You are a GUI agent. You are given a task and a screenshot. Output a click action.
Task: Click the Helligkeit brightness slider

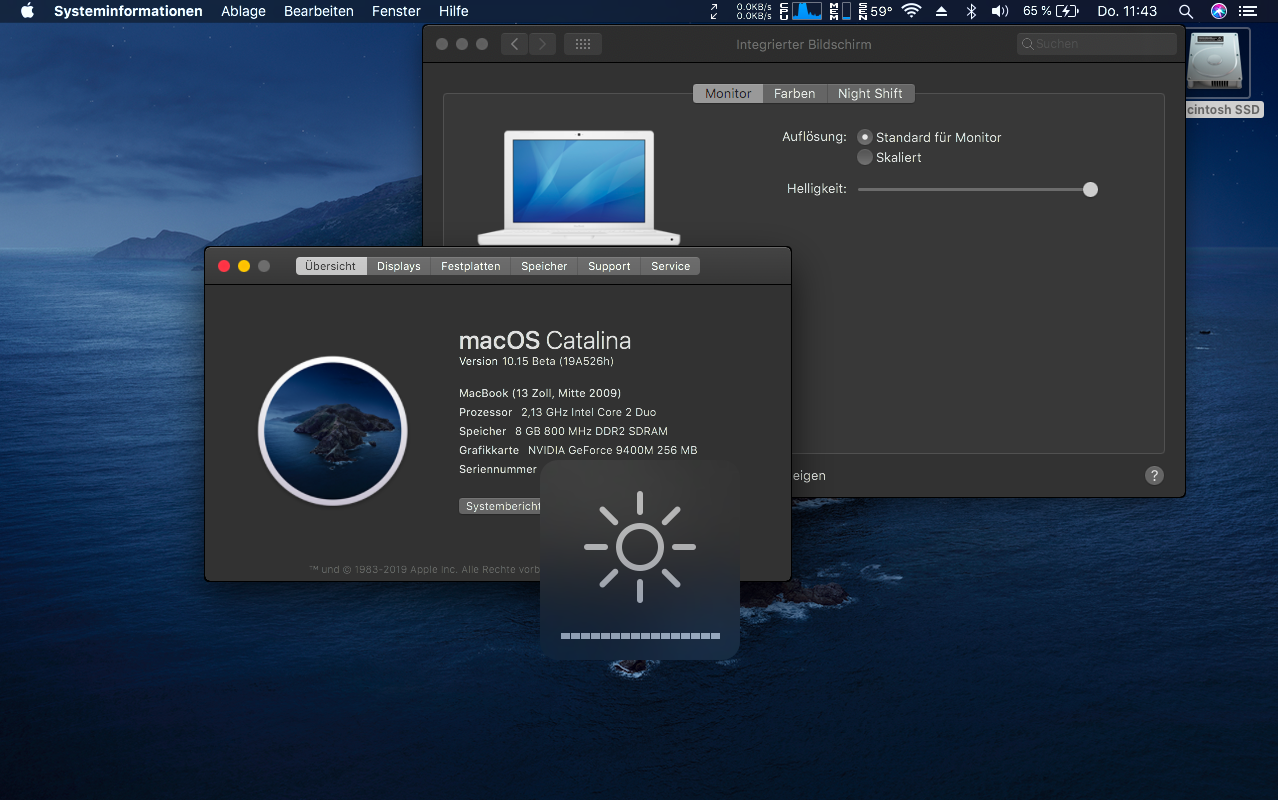coord(974,189)
